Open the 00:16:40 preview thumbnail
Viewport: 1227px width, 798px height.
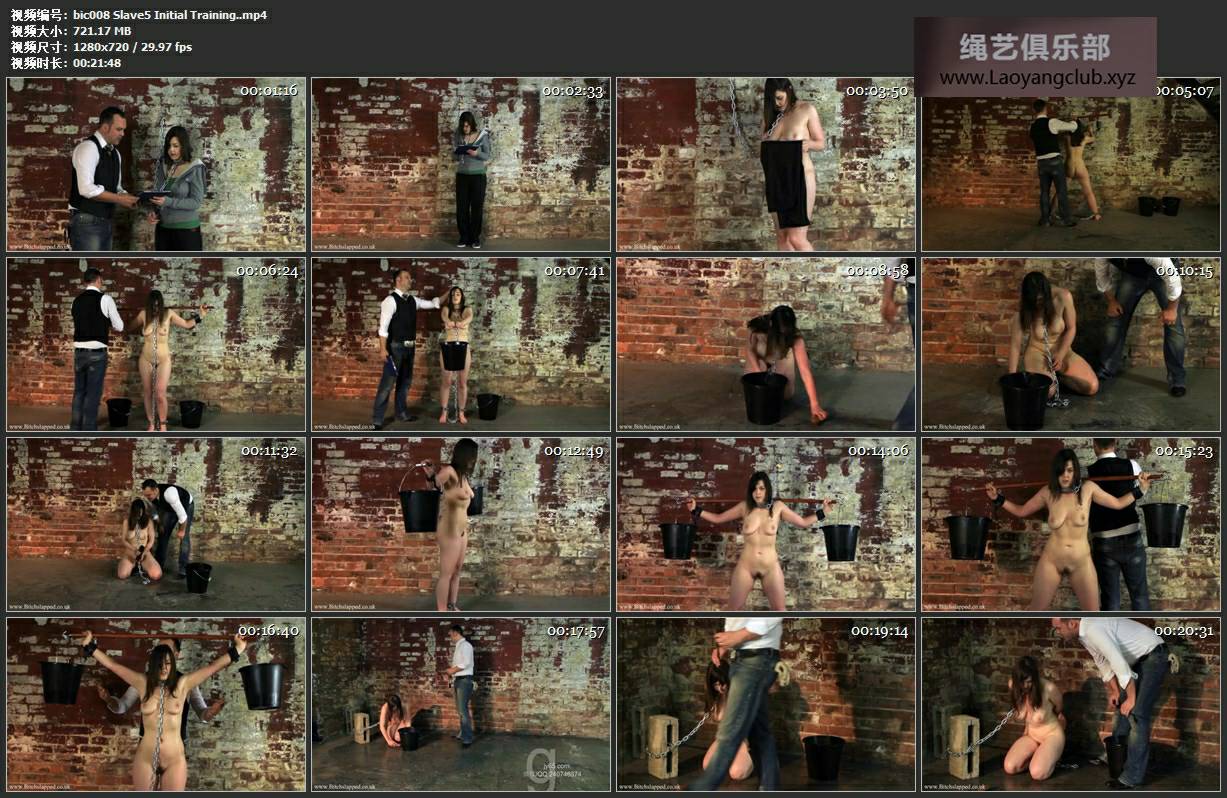tap(156, 705)
